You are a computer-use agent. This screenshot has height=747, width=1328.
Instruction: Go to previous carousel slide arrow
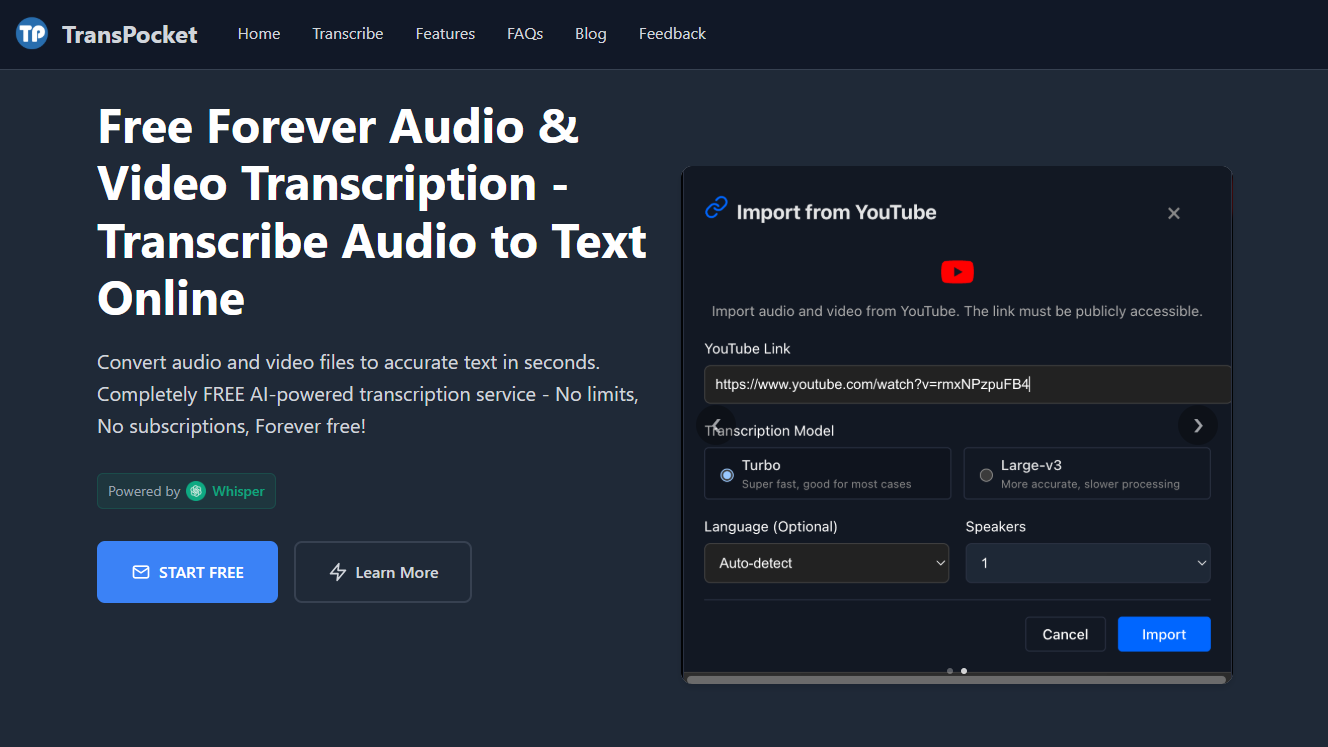(x=716, y=425)
